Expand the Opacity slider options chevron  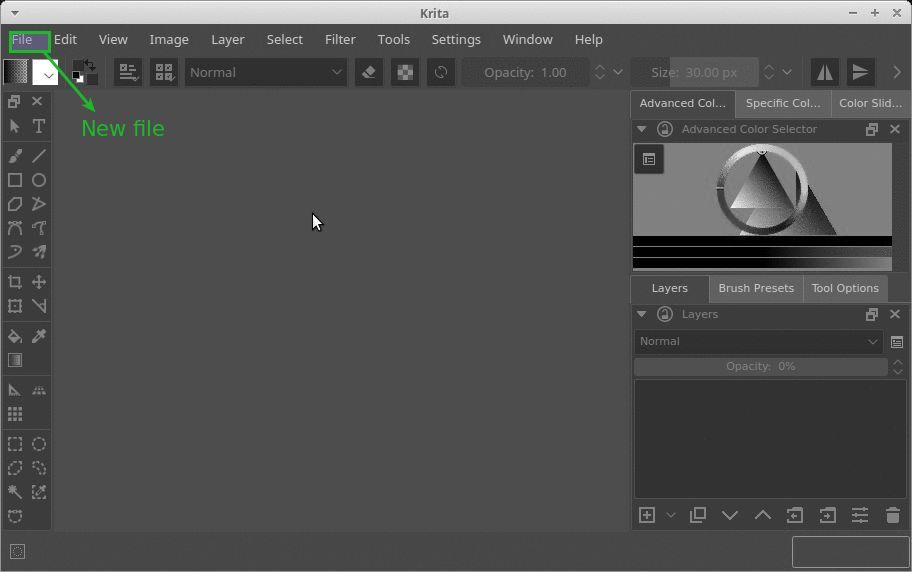[x=618, y=72]
